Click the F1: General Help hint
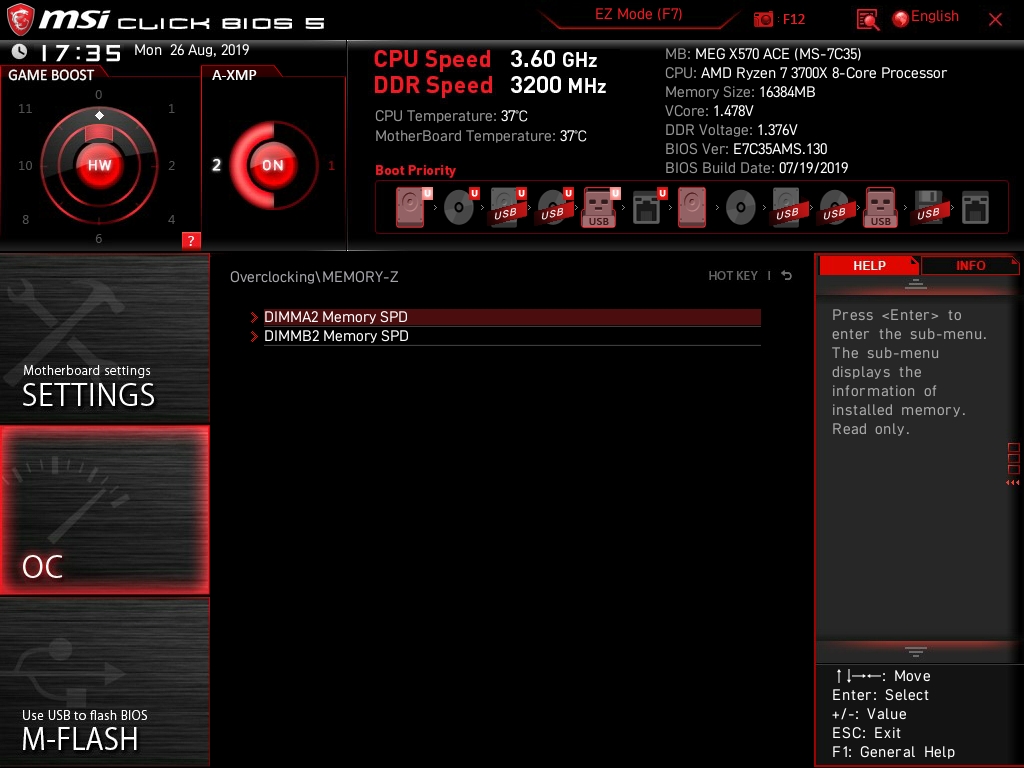This screenshot has height=768, width=1024. (x=893, y=752)
